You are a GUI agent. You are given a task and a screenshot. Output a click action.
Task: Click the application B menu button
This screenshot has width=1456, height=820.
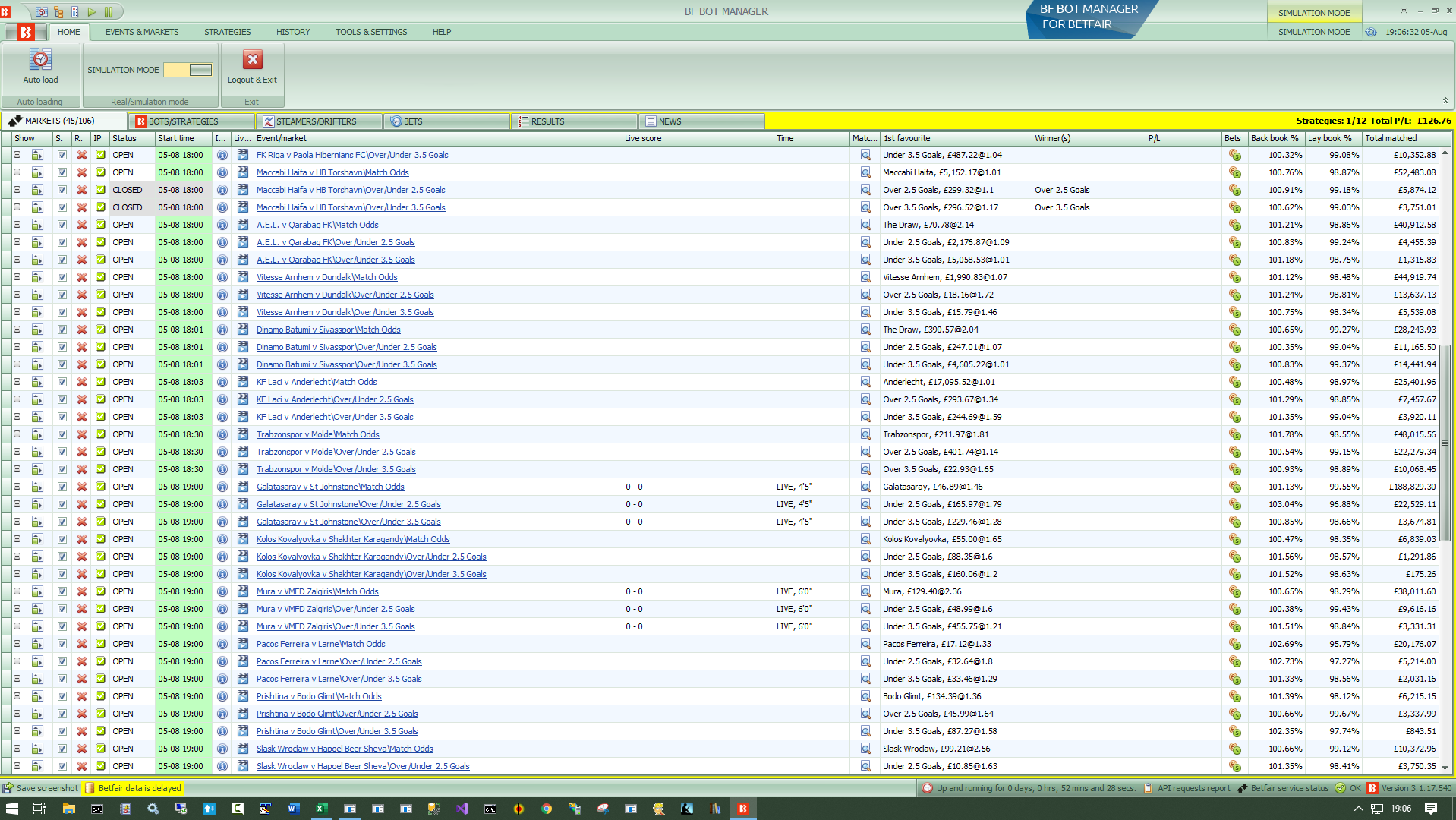[x=26, y=32]
